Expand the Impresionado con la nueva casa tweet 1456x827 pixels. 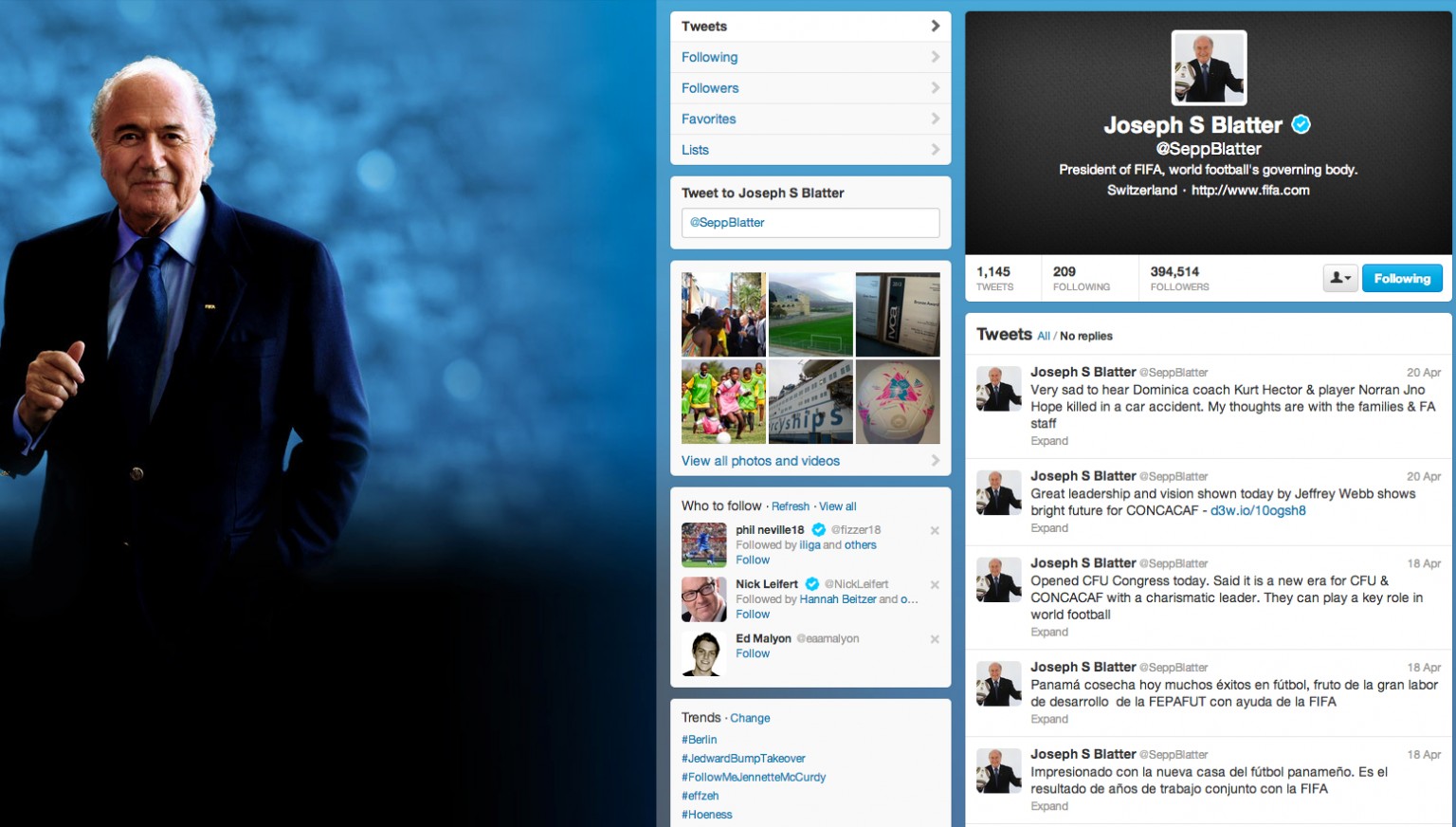tap(1049, 806)
